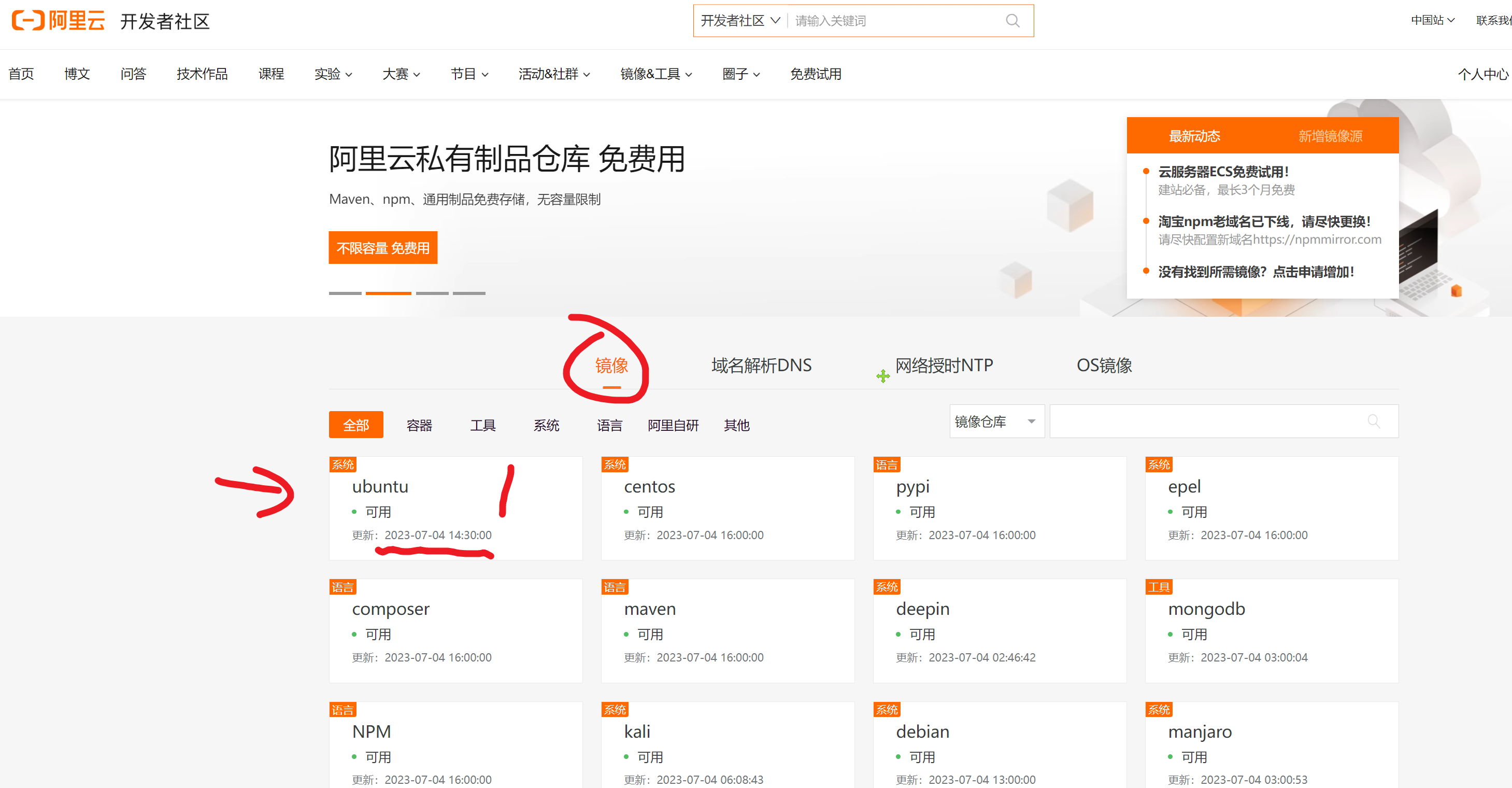The image size is (1512, 788).
Task: Filter mirrors by 容器
Action: 419,425
